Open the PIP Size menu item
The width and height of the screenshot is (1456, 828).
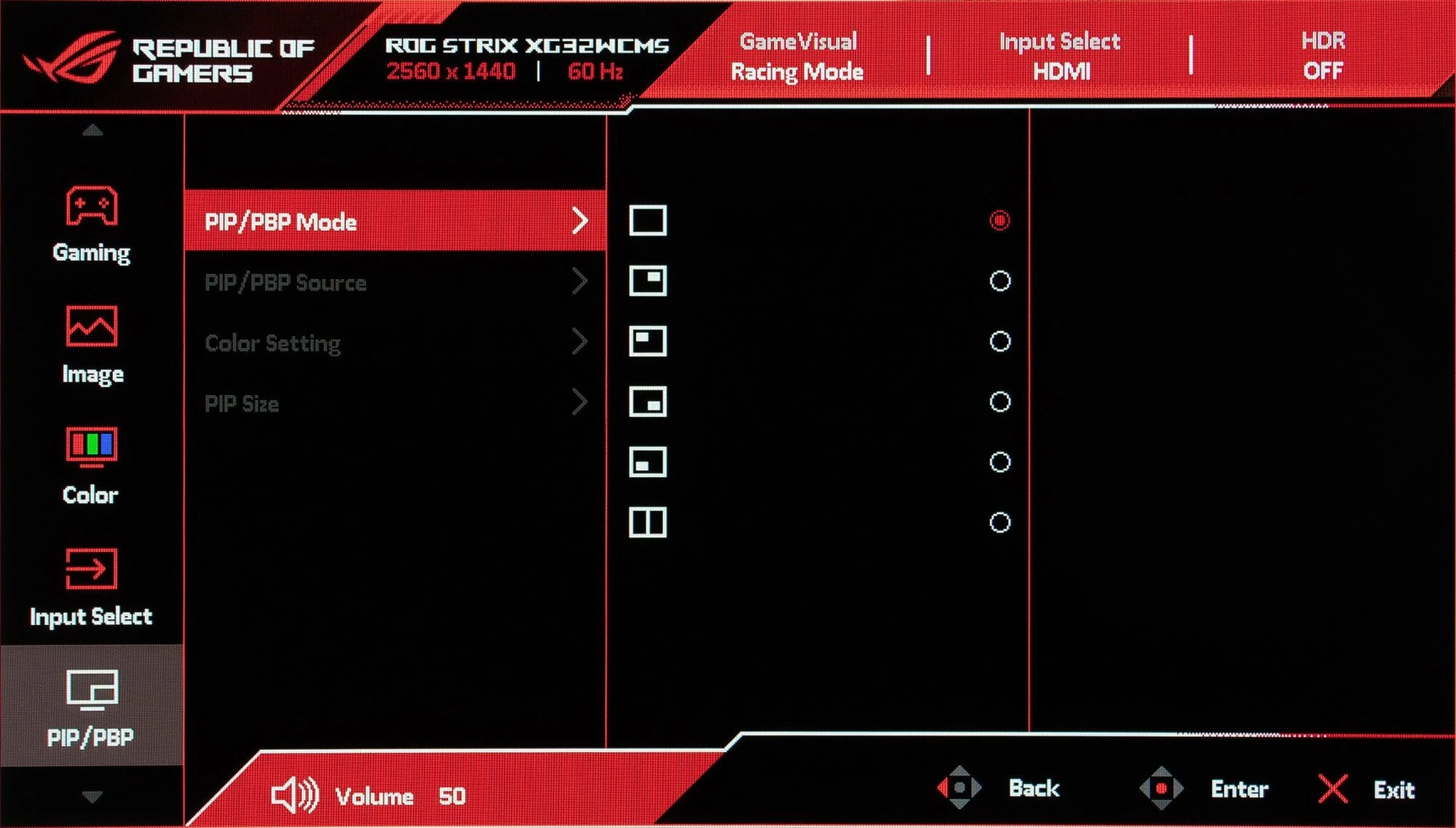point(395,403)
